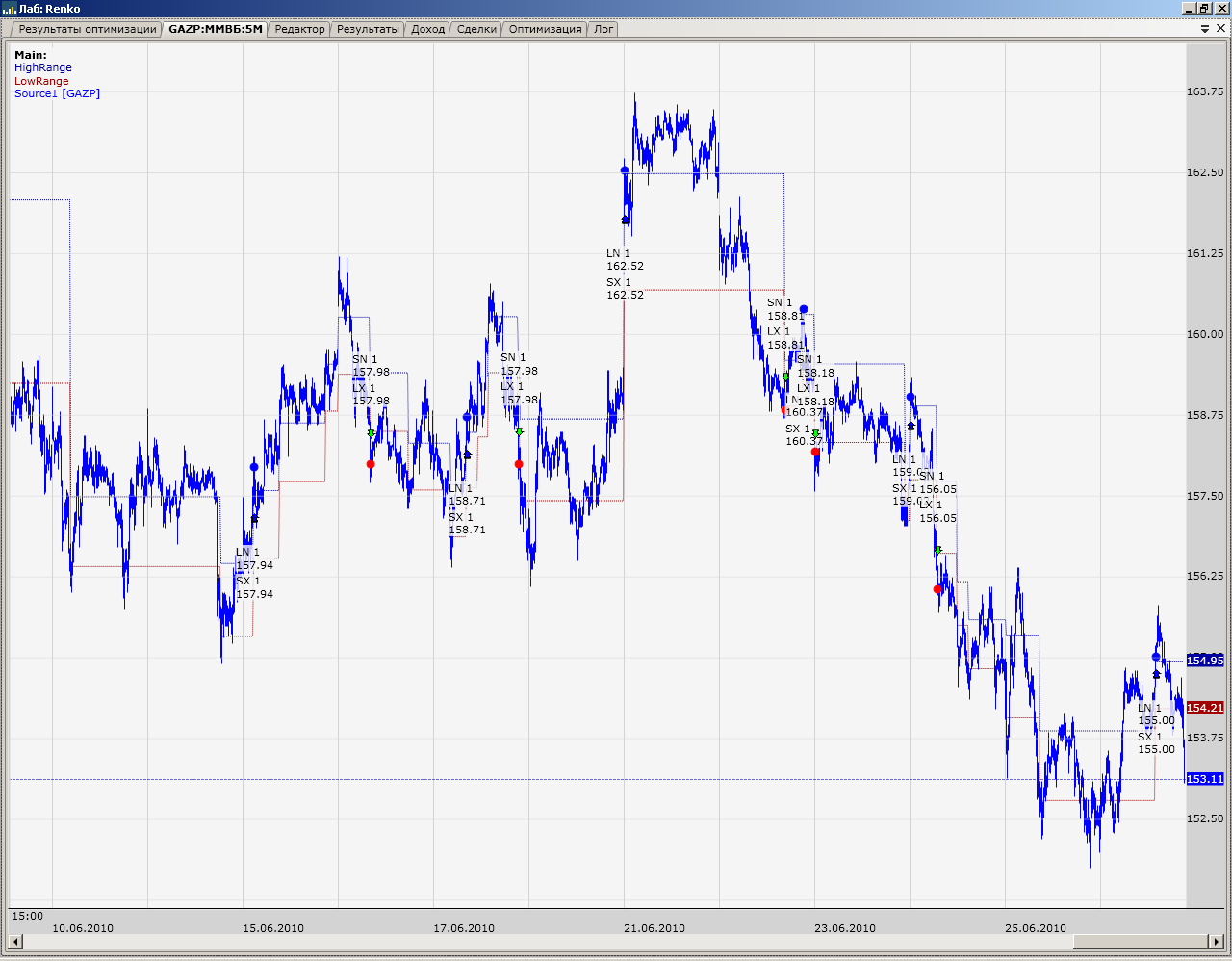
Task: Click the SX 1 158.71 trade label
Action: (467, 524)
